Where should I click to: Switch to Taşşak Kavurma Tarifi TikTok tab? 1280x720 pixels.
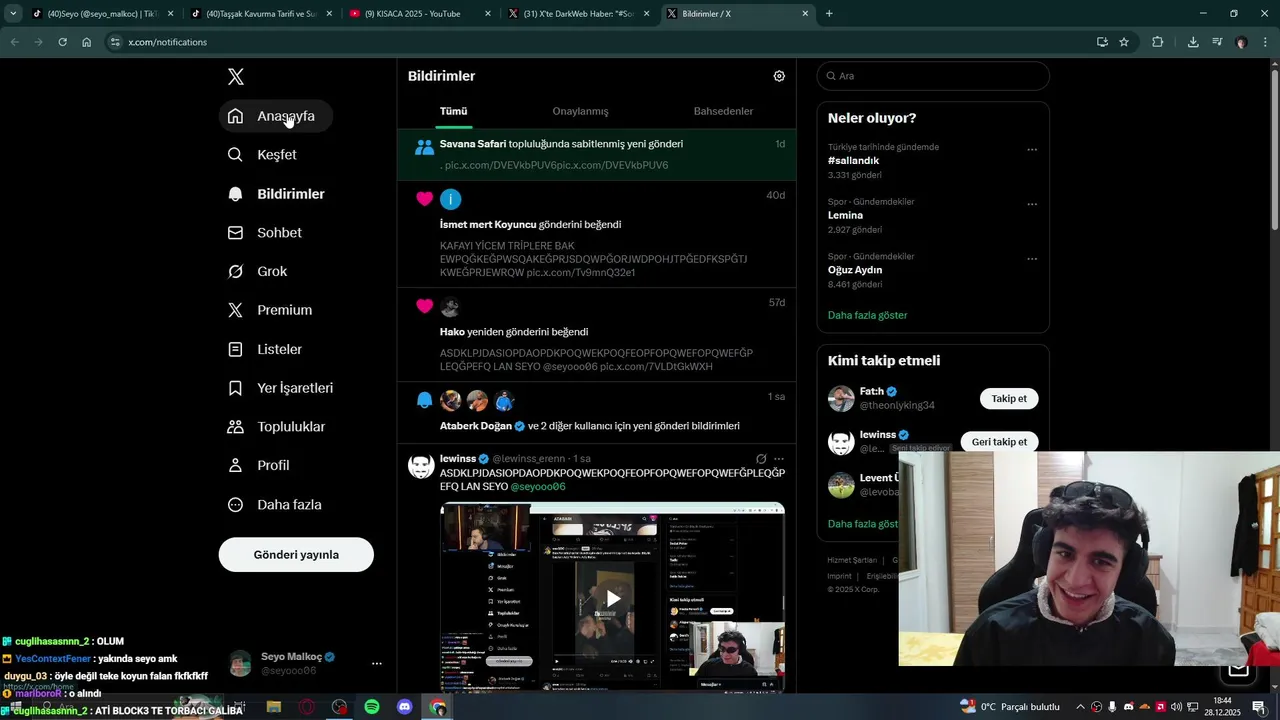coord(261,14)
